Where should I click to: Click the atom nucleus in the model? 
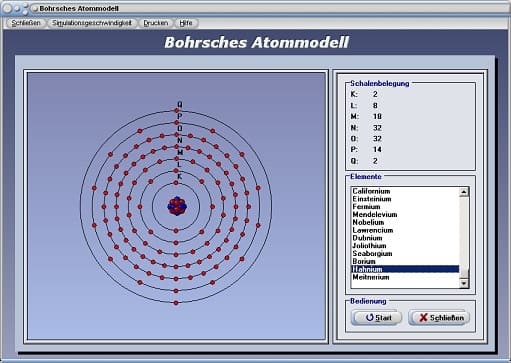click(177, 206)
